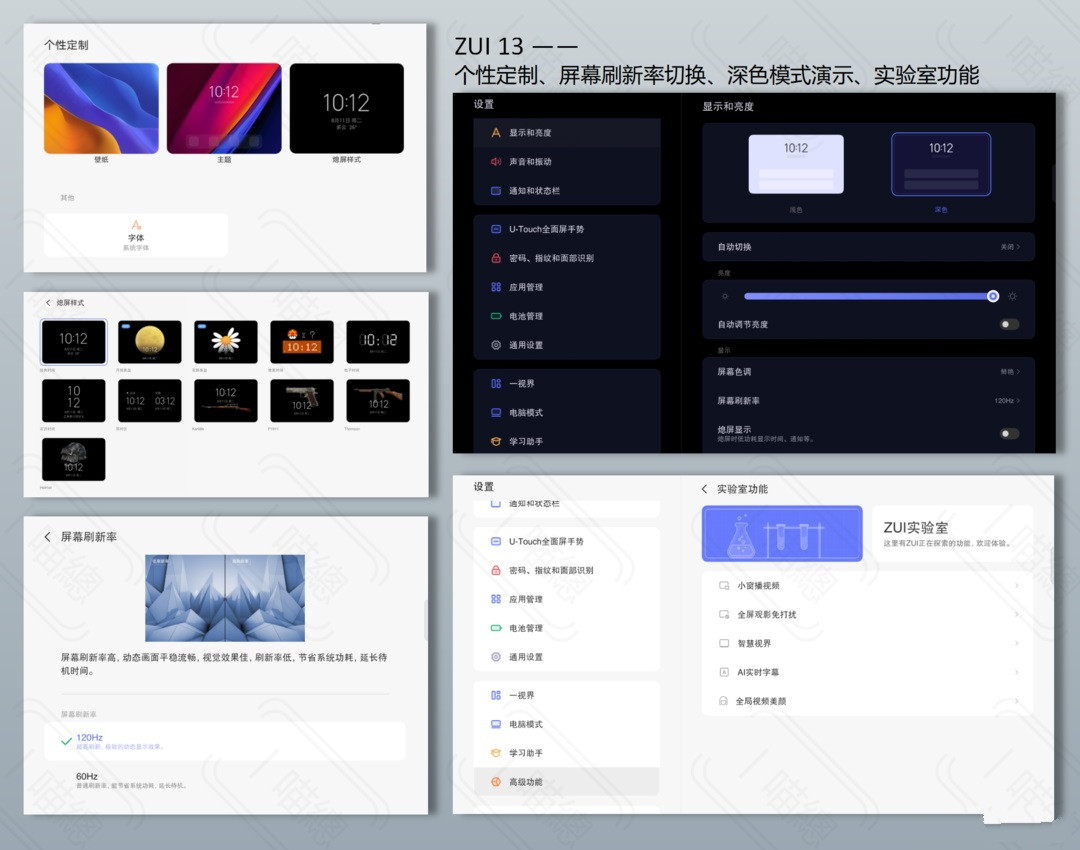The image size is (1080, 850).
Task: Click the 应用管理 grid icon in dark sidebar
Action: (496, 287)
